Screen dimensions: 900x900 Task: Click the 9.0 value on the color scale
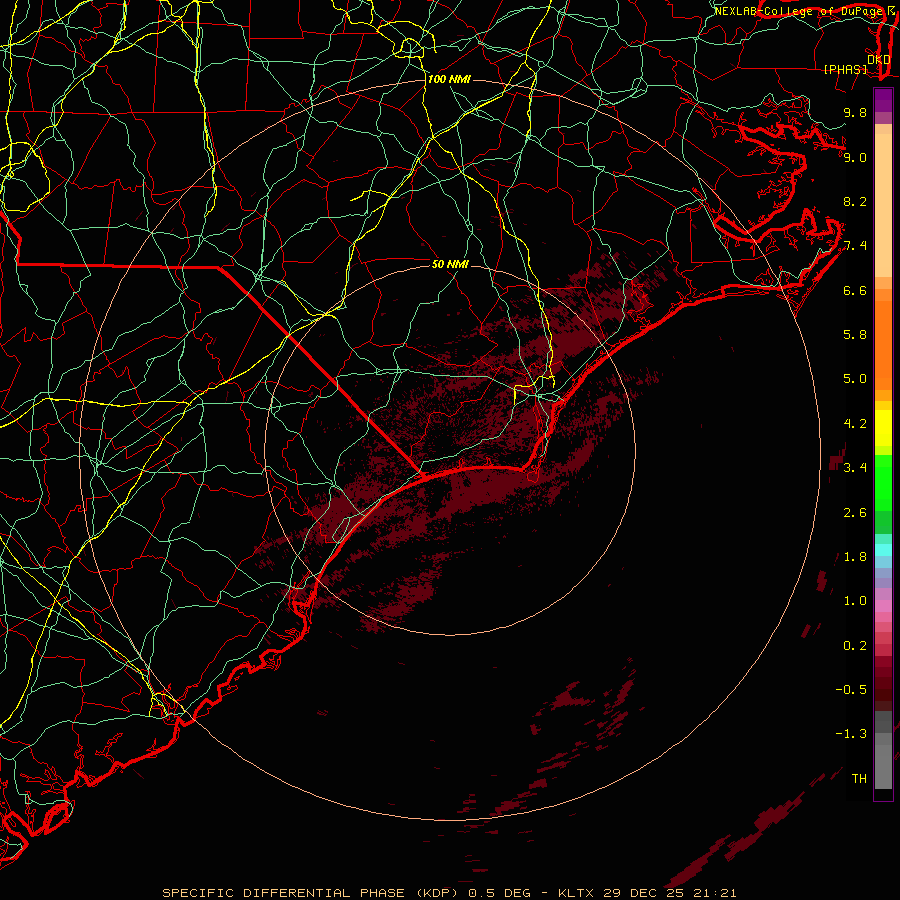pos(855,157)
